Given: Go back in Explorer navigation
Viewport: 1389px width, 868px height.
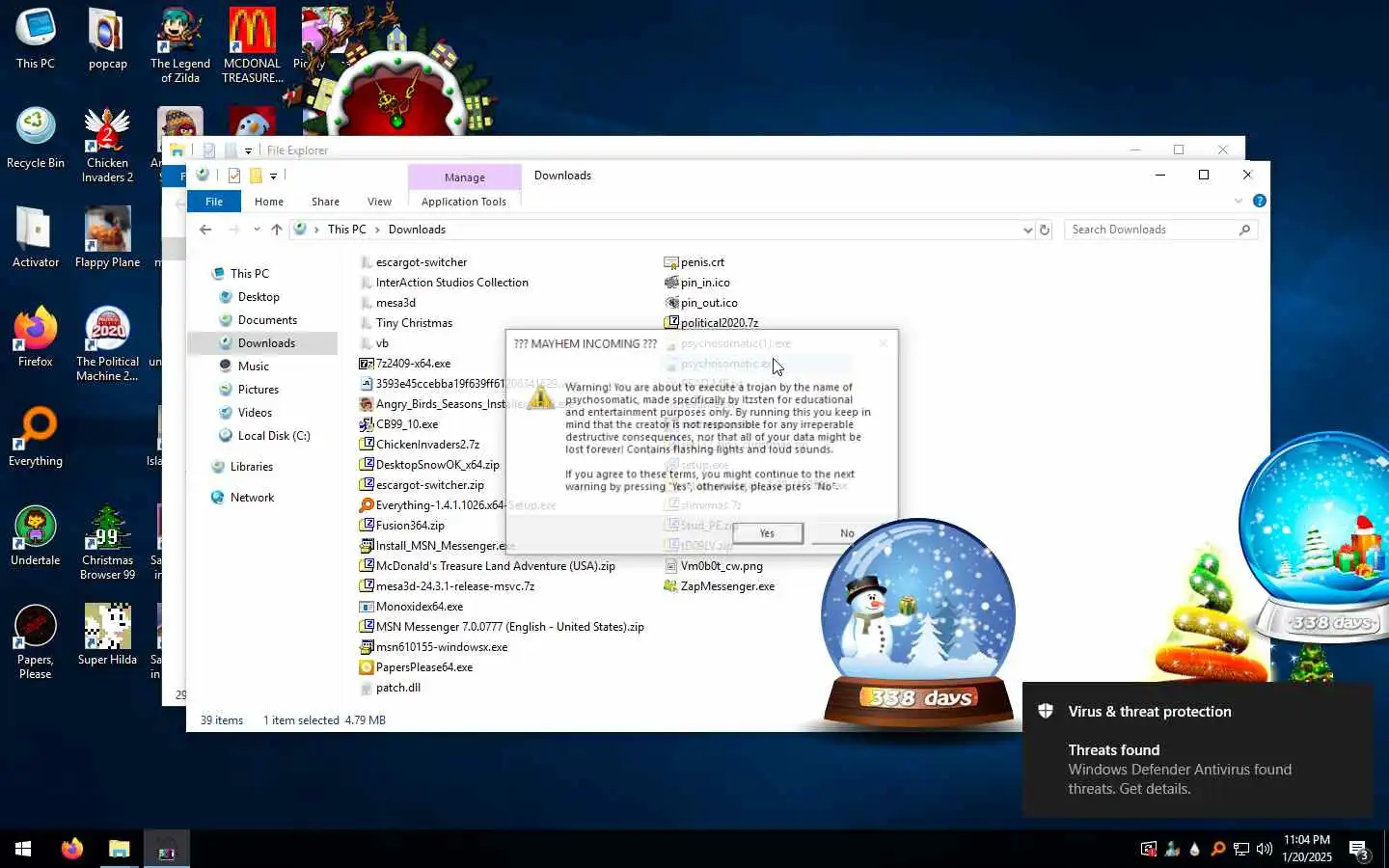Looking at the screenshot, I should 205,230.
